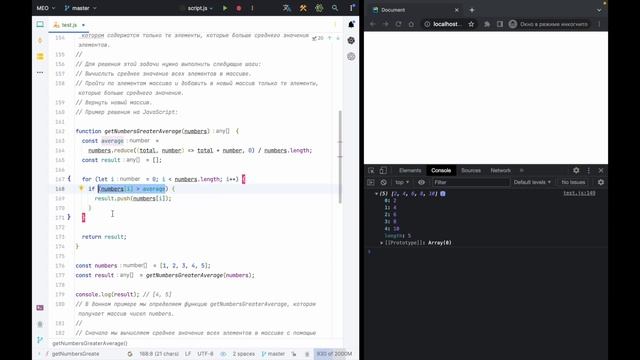Select the test.js editor tab
The image size is (640, 360).
coord(69,25)
